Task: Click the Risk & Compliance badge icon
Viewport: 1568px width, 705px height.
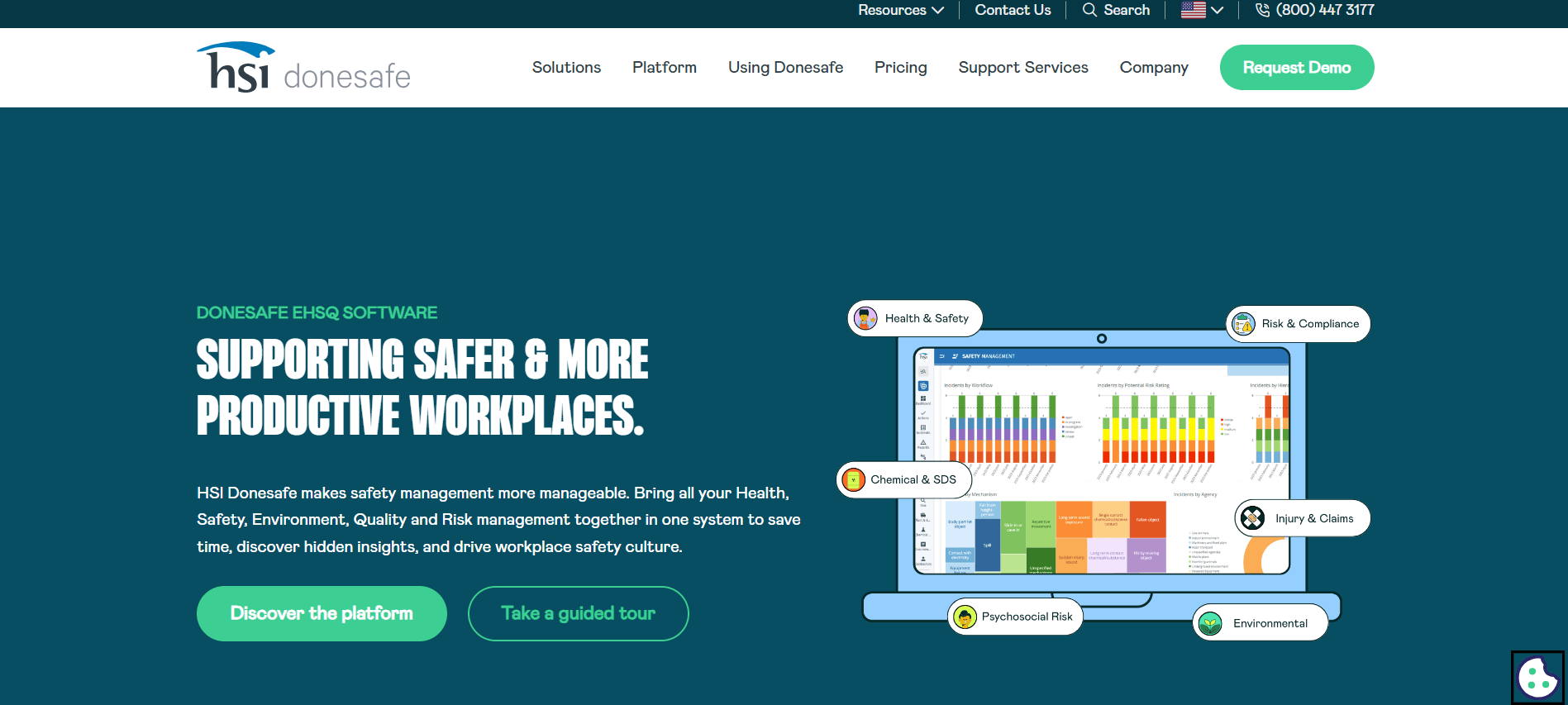Action: pyautogui.click(x=1243, y=324)
